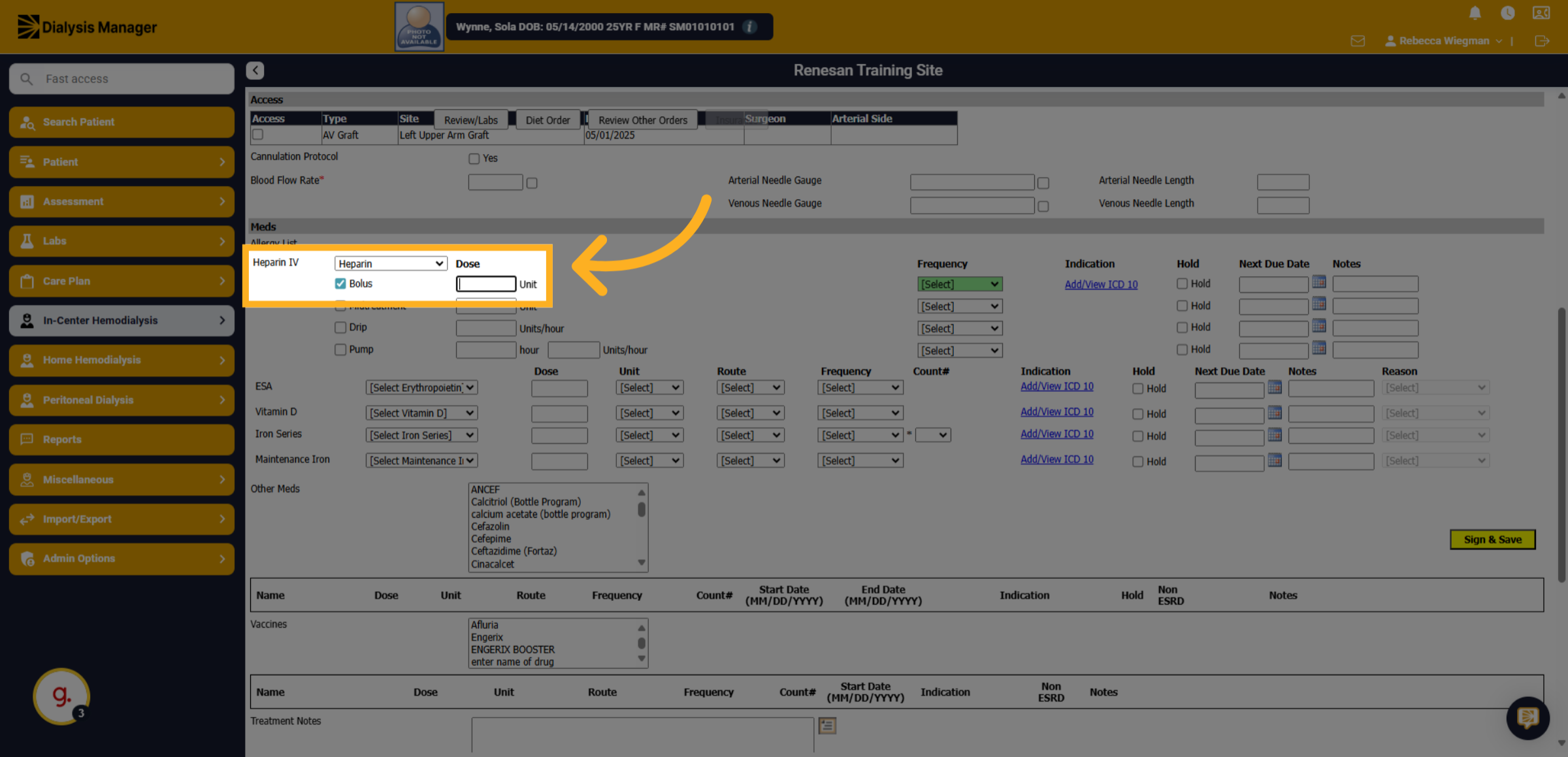This screenshot has height=757, width=1568.
Task: Select Cefepime in Other Meds list
Action: [491, 539]
